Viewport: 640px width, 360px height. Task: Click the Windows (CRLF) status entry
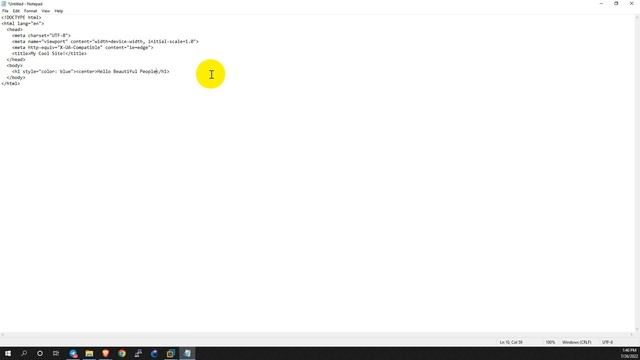(577, 342)
